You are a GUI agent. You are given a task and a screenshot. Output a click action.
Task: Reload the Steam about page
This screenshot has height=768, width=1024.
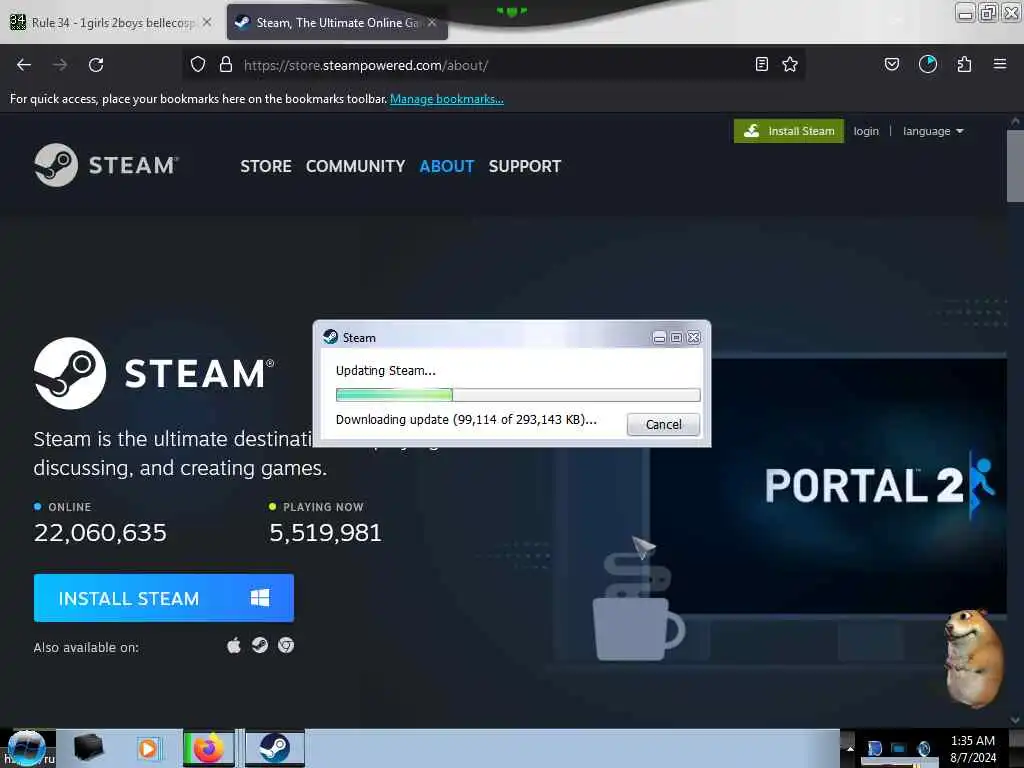tap(96, 65)
